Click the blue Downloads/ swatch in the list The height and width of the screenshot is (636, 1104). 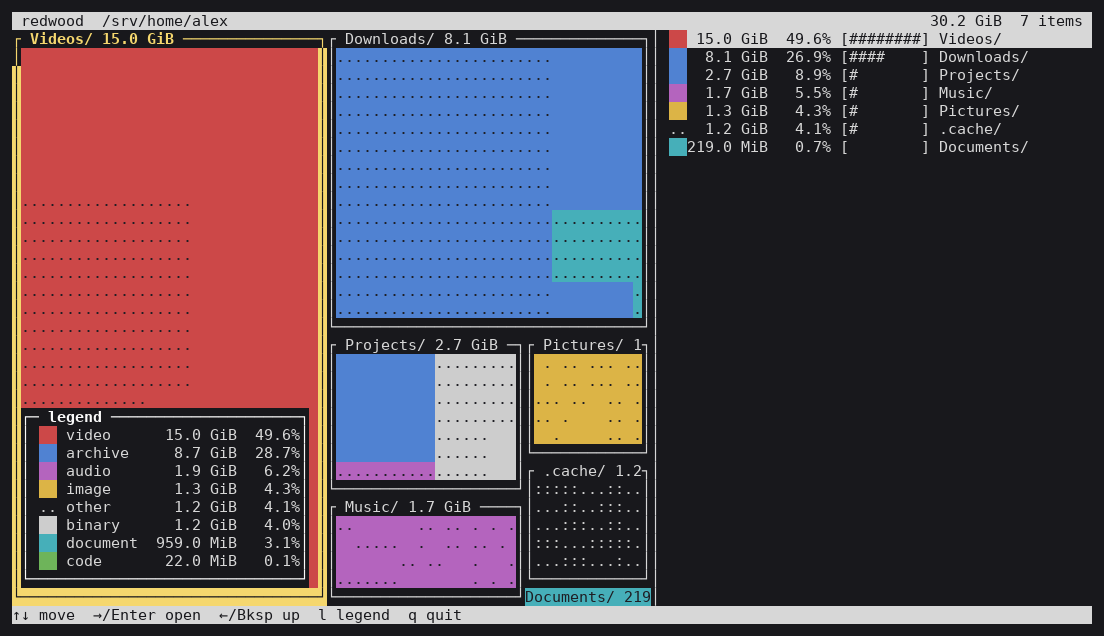[x=677, y=57]
